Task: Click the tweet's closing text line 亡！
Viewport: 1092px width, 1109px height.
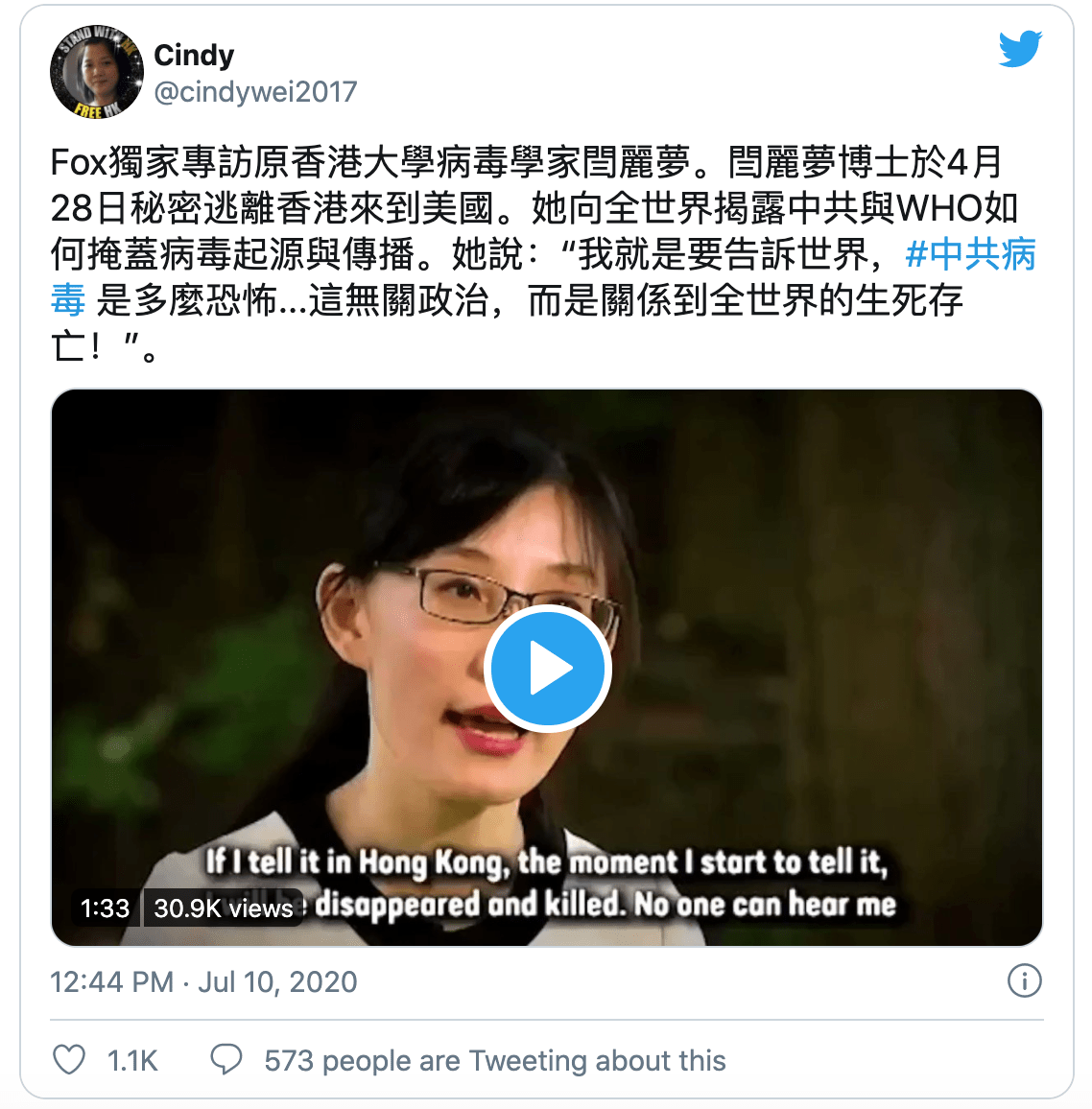Action: [x=104, y=346]
